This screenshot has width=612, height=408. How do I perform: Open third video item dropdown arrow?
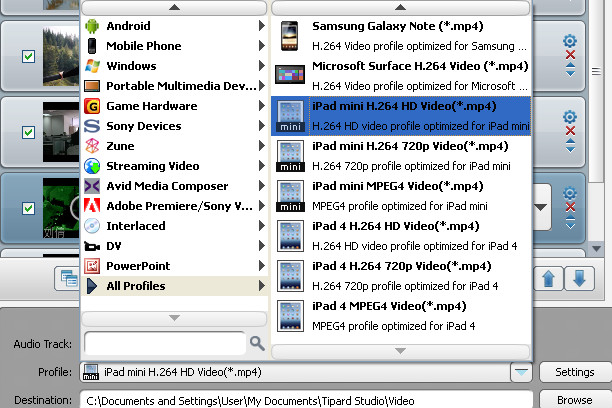[541, 207]
